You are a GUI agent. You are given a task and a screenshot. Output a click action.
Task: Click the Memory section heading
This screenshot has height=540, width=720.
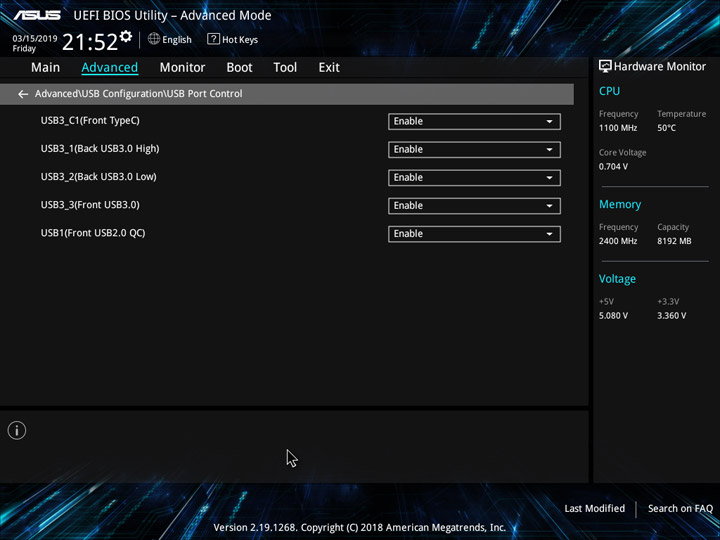coord(620,204)
